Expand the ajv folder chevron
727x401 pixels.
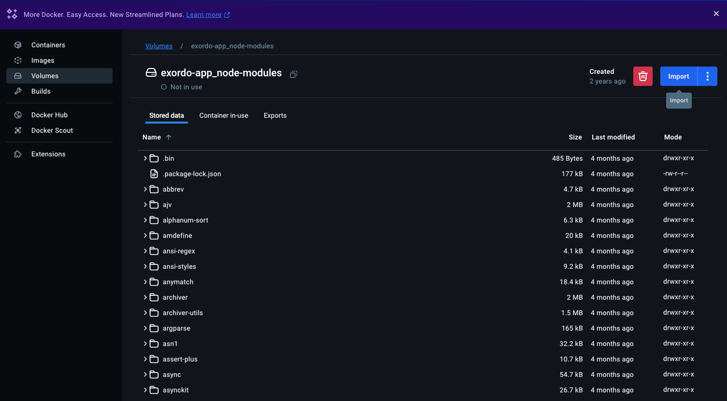[145, 204]
